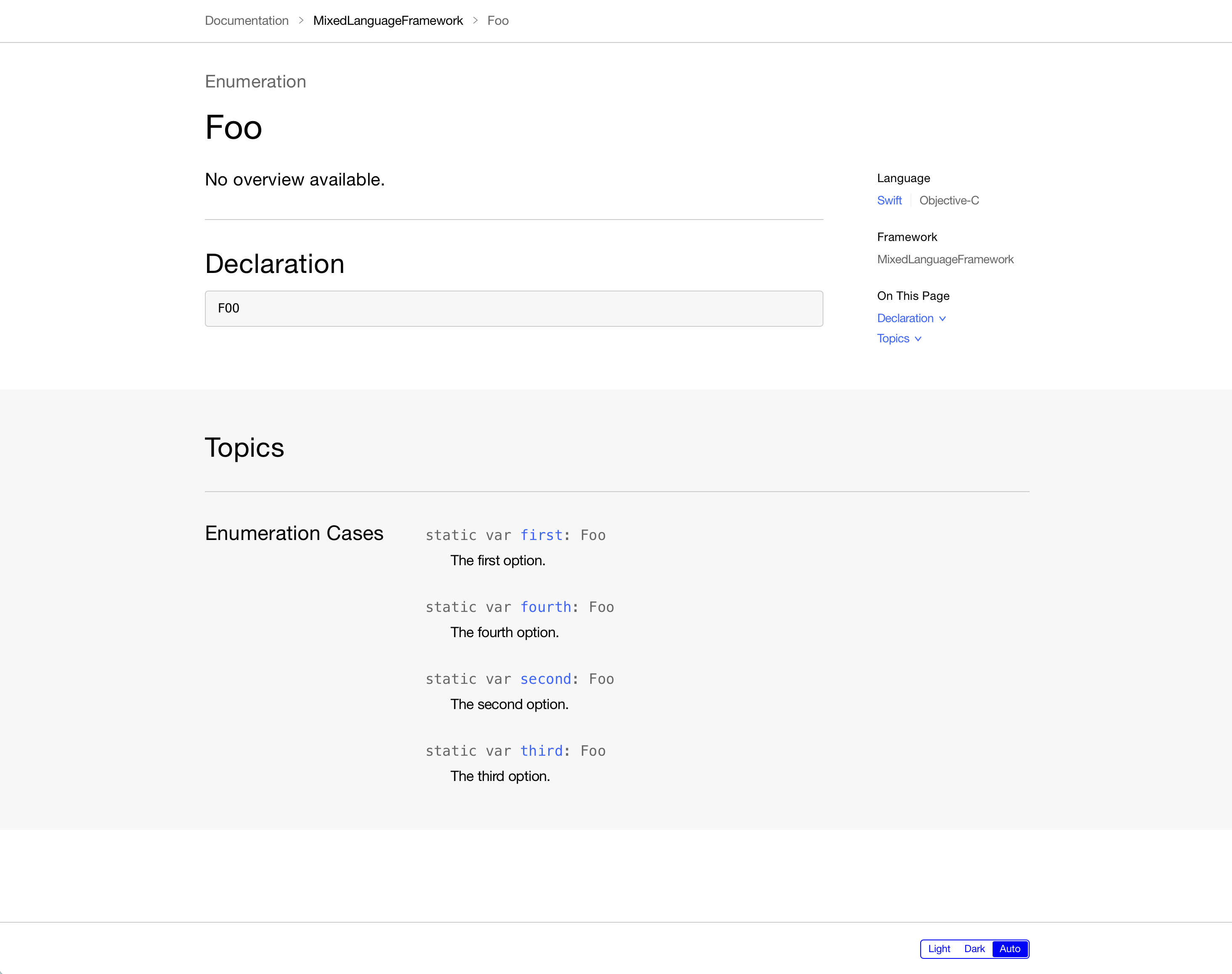The width and height of the screenshot is (1232, 974).
Task: Switch language to Swift
Action: (889, 200)
